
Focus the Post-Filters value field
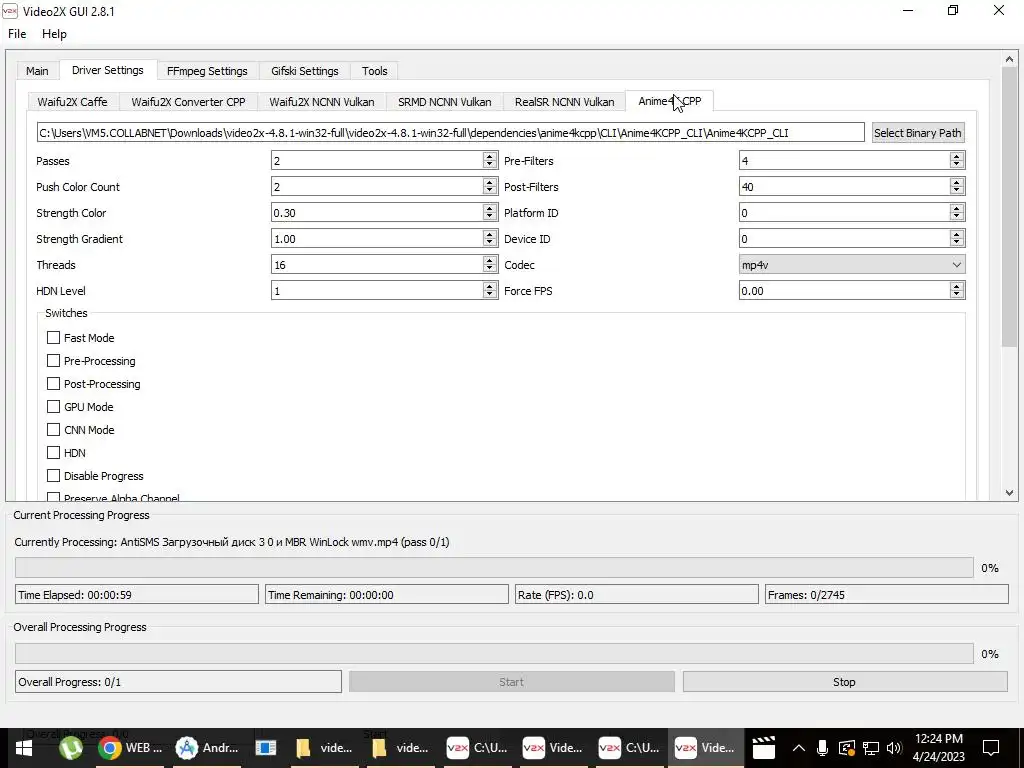point(844,187)
